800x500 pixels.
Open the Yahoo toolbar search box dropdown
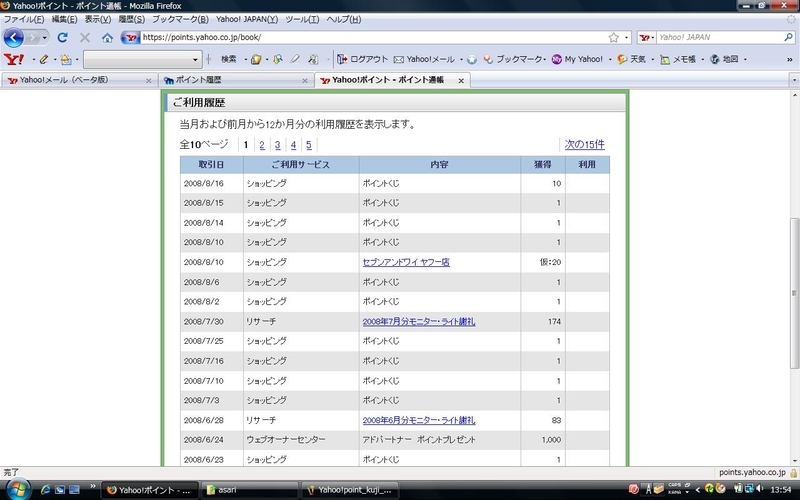(195, 60)
